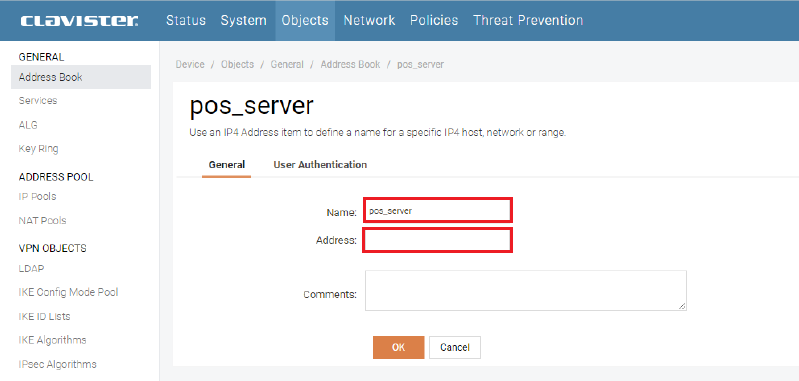This screenshot has width=799, height=381.
Task: Click the empty Address field
Action: coord(438,240)
